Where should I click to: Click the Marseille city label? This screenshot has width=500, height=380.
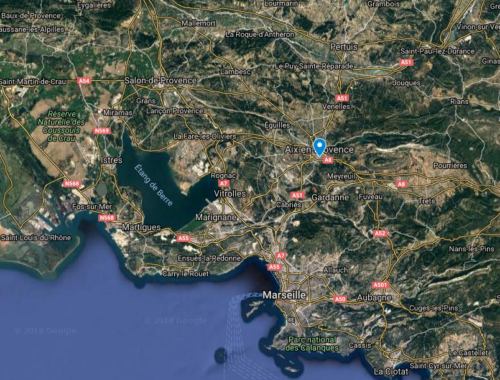[284, 295]
